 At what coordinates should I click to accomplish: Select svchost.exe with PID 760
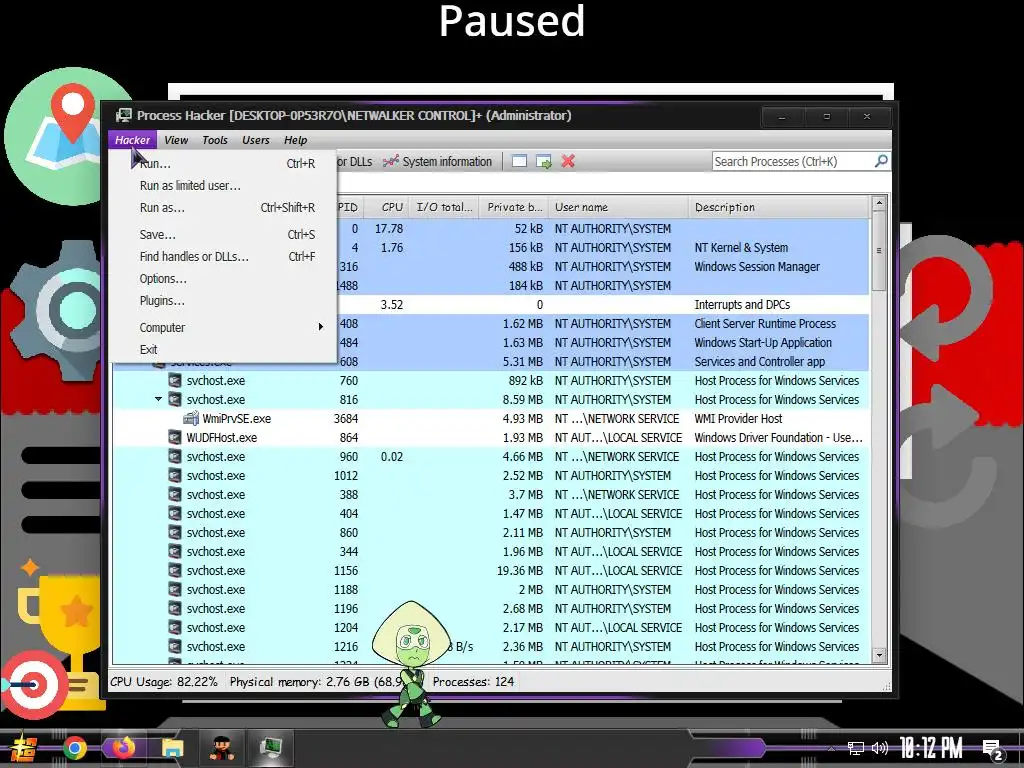click(491, 381)
